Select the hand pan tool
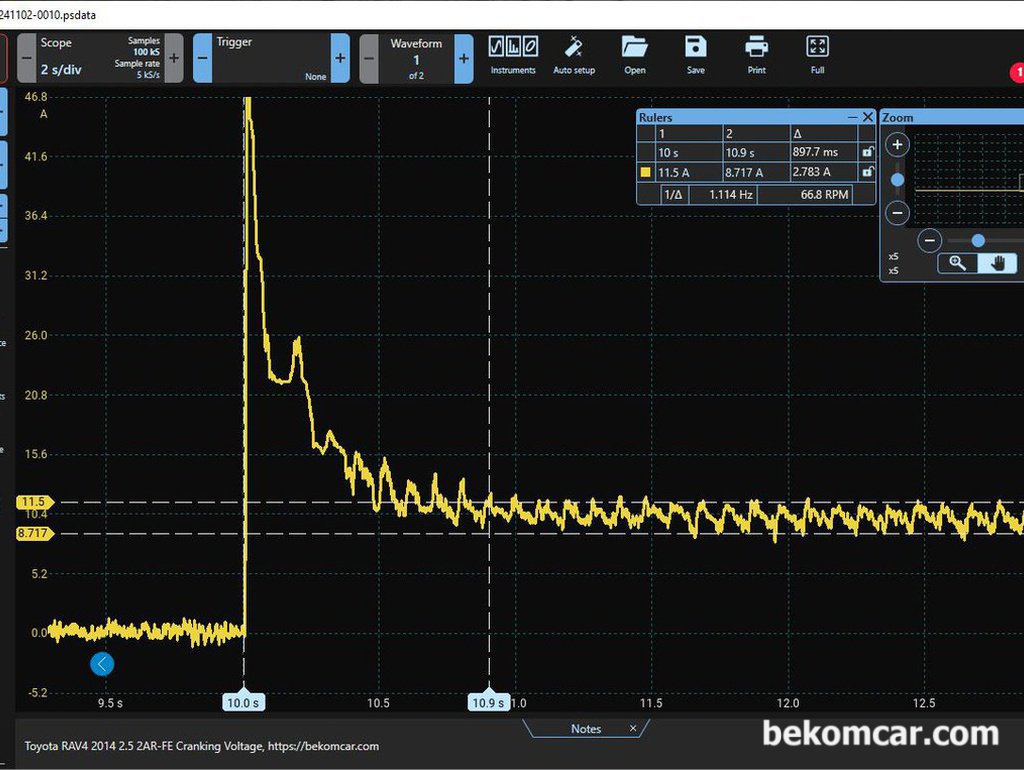 pos(997,263)
